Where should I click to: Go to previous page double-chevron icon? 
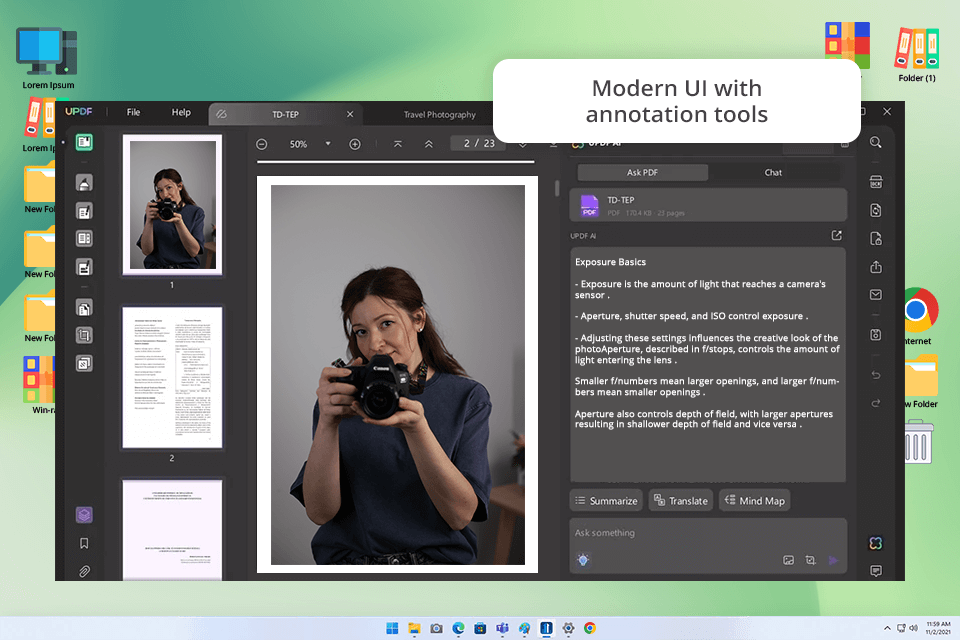[429, 144]
